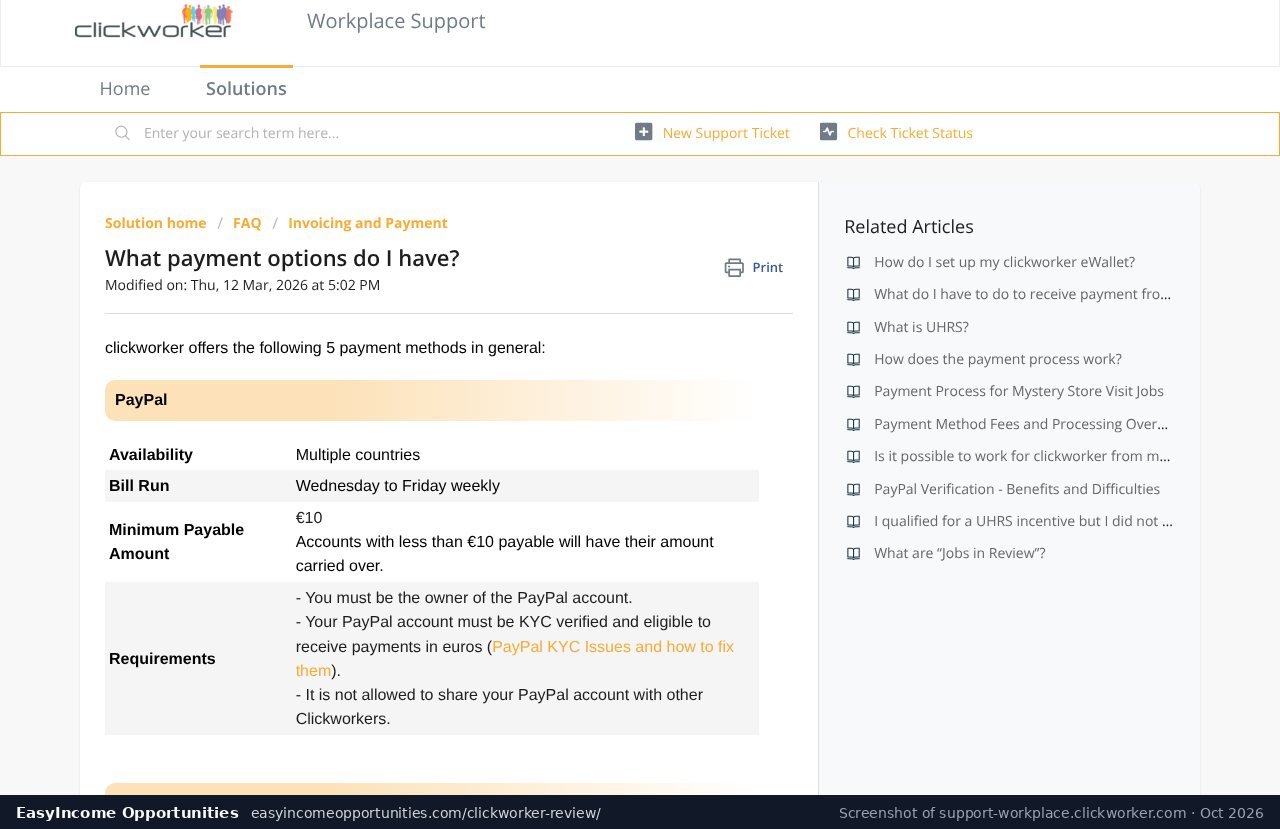
Task: Open 'I qualified for a UHRS incentive' article
Action: pyautogui.click(x=1023, y=521)
